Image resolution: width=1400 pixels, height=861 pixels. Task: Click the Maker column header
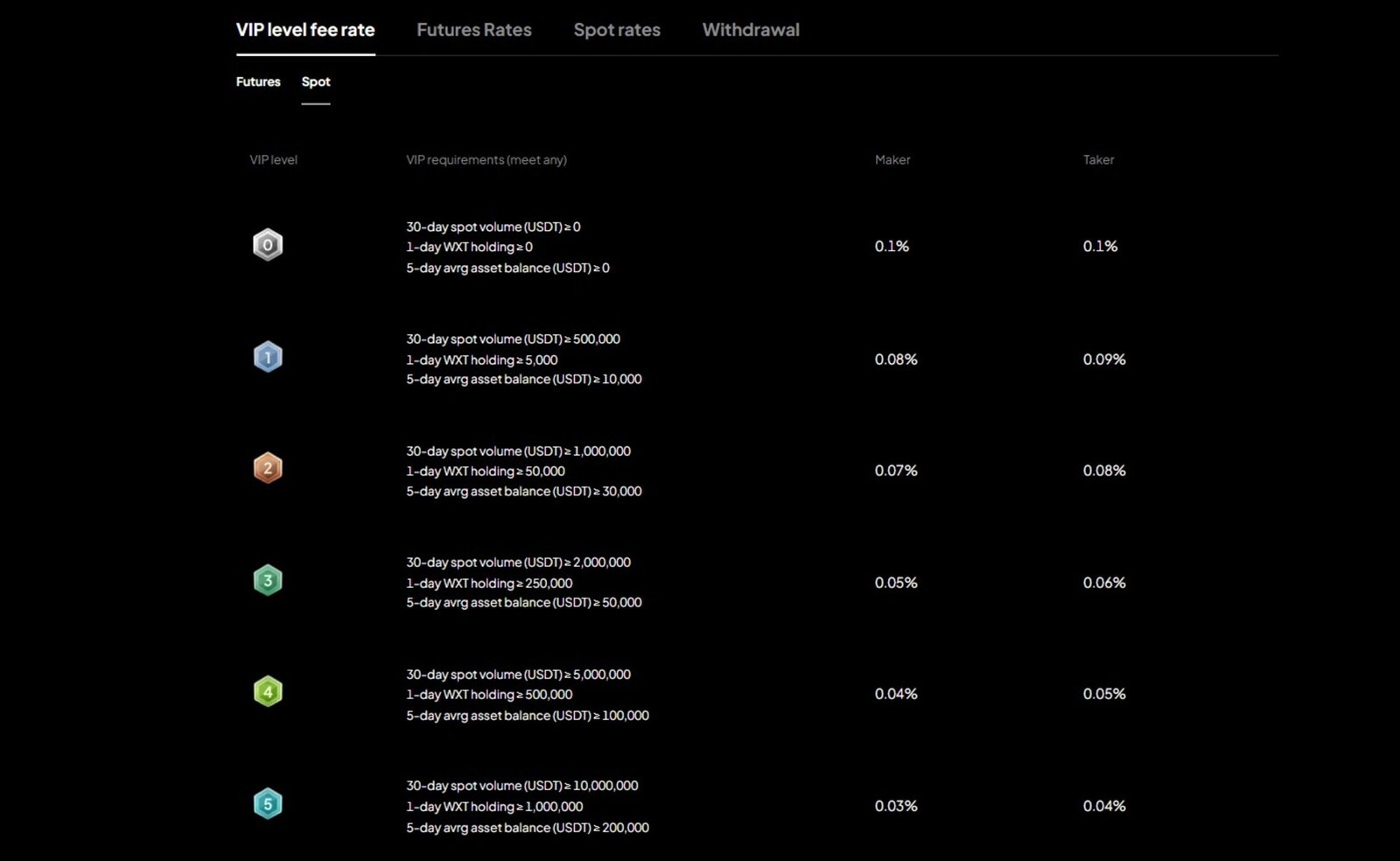892,159
